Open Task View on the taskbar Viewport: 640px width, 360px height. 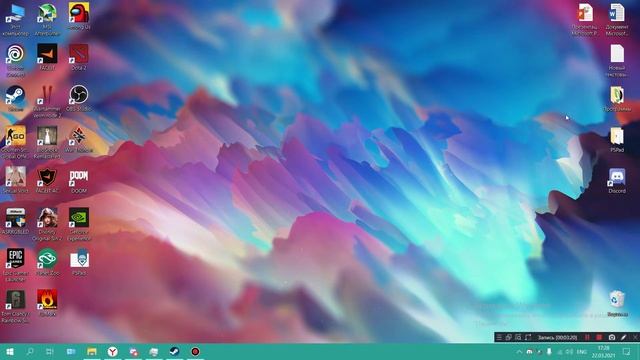[x=50, y=351]
